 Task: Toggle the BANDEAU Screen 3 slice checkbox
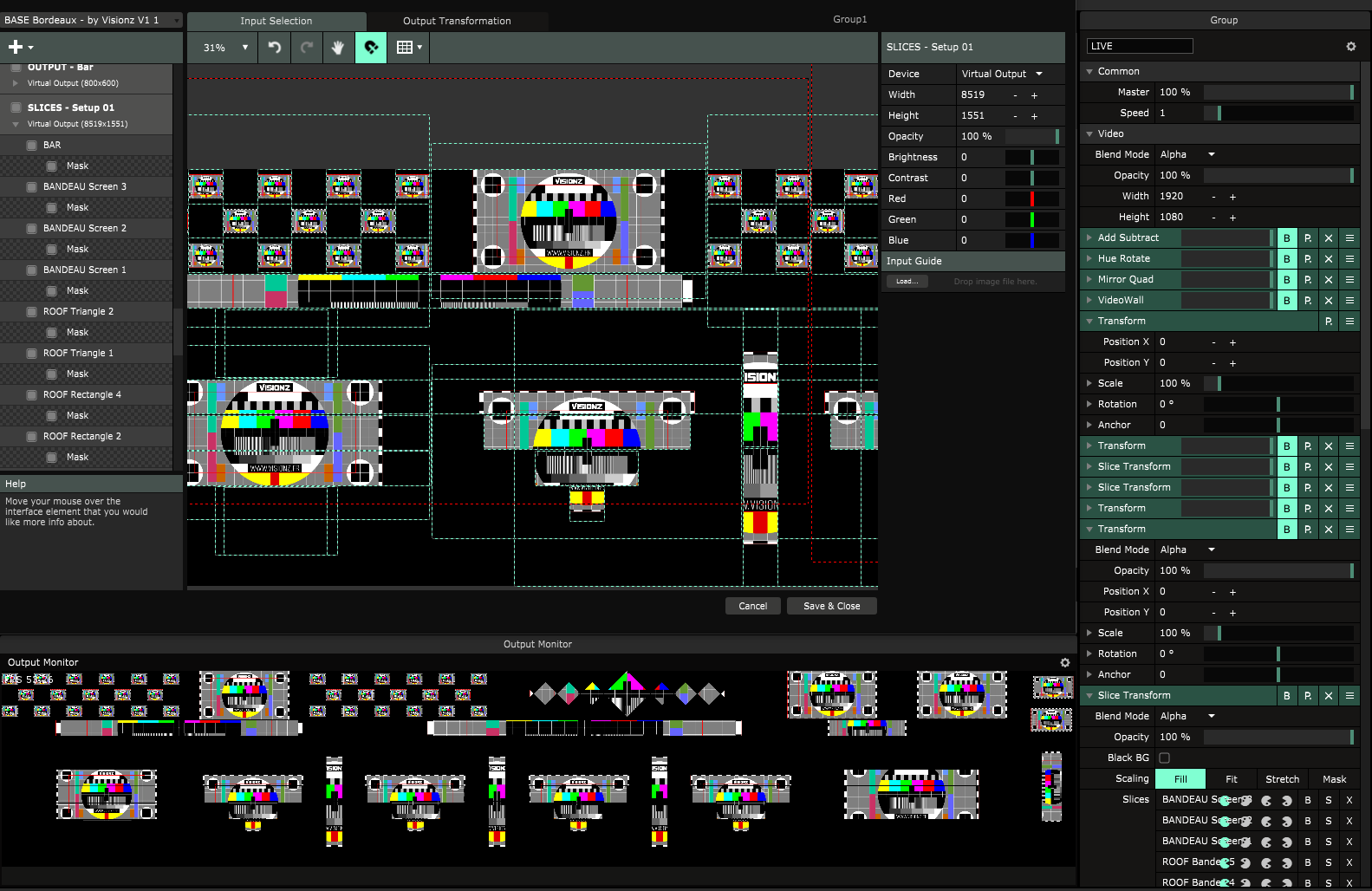(x=32, y=187)
